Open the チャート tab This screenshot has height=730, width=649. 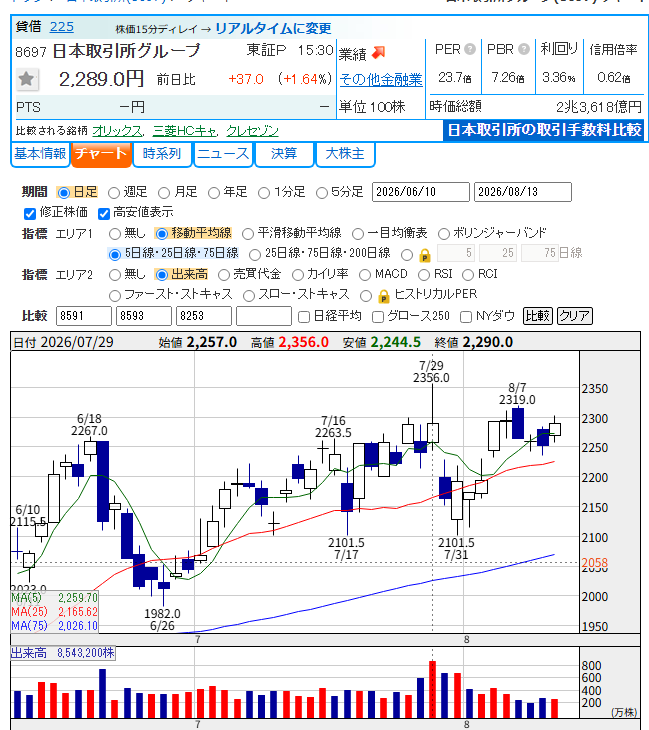pos(101,154)
